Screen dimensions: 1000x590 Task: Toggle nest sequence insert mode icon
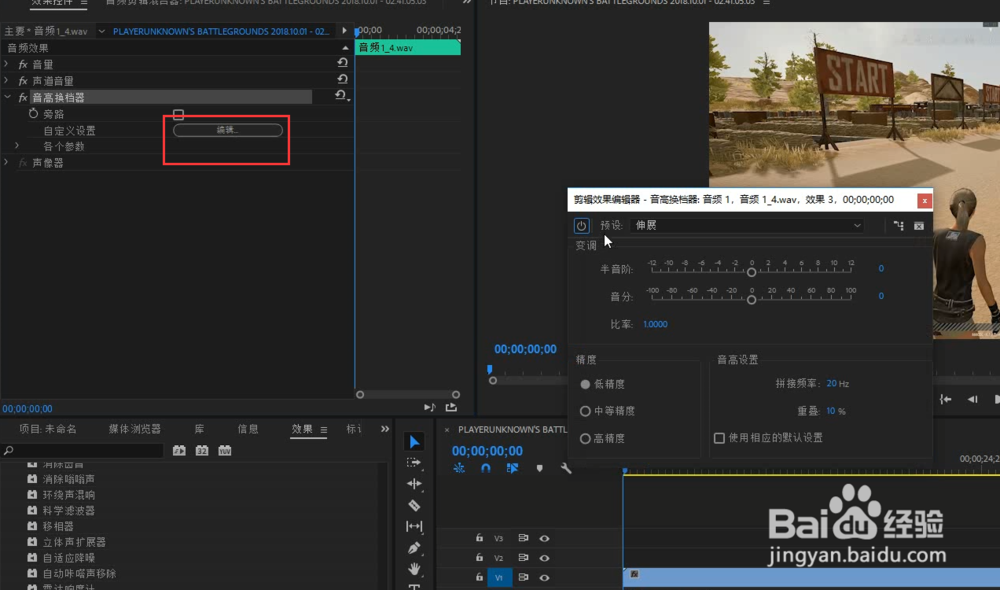[459, 468]
